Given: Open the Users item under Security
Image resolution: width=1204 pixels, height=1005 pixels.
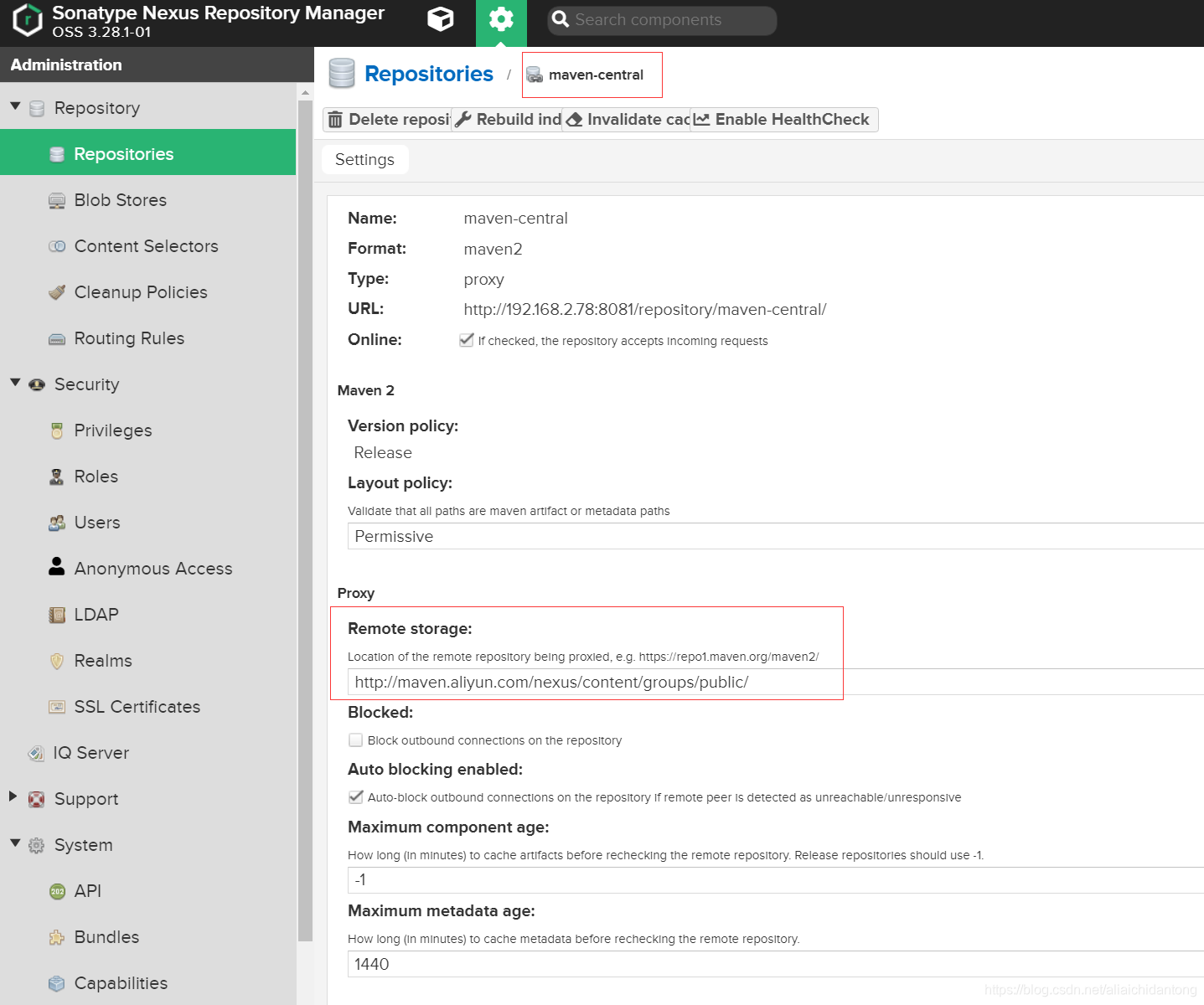Looking at the screenshot, I should [147, 523].
